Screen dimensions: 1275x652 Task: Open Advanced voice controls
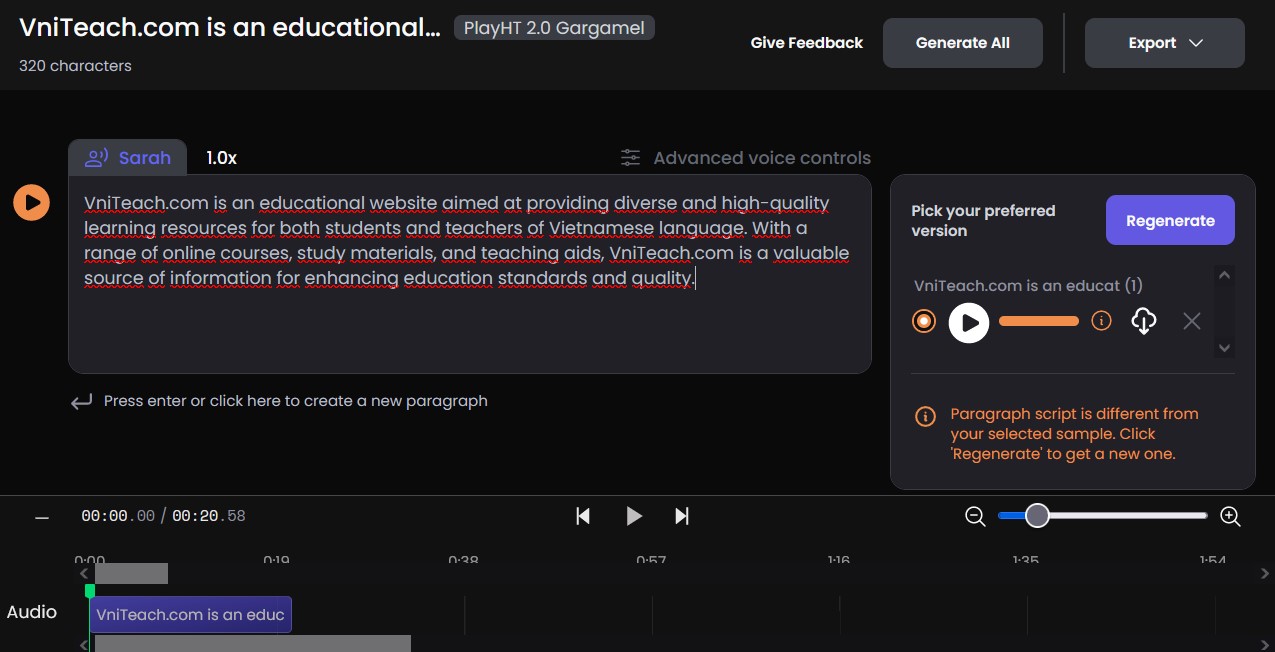click(745, 158)
